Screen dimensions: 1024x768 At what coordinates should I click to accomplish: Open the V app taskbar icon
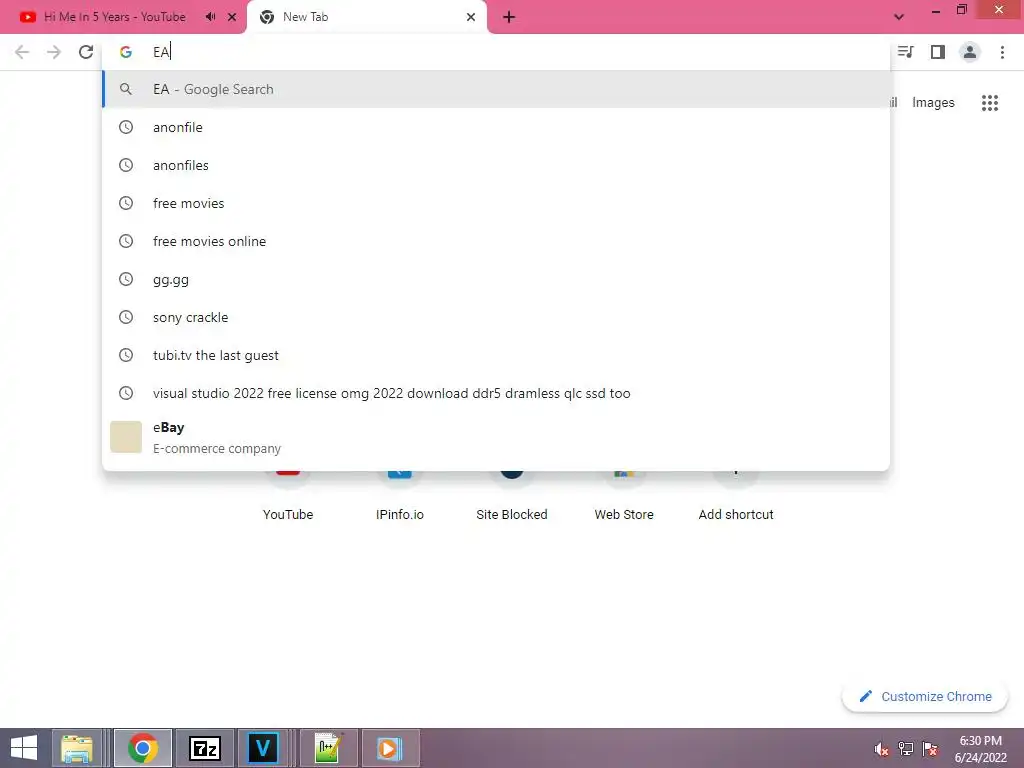point(263,748)
